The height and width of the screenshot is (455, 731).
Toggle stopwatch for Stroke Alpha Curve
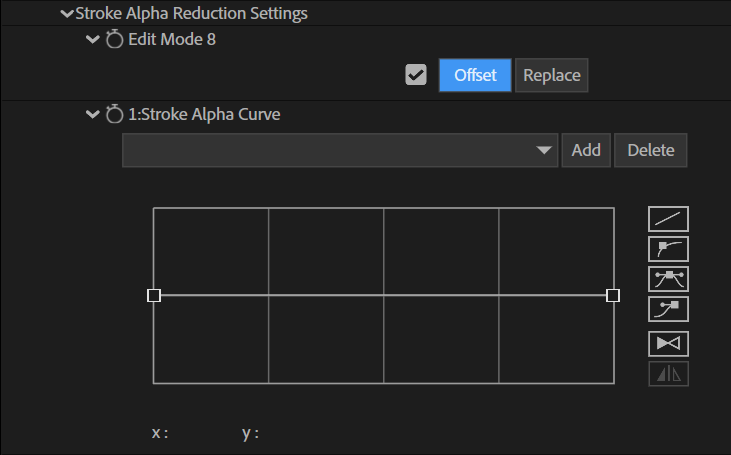click(x=114, y=114)
